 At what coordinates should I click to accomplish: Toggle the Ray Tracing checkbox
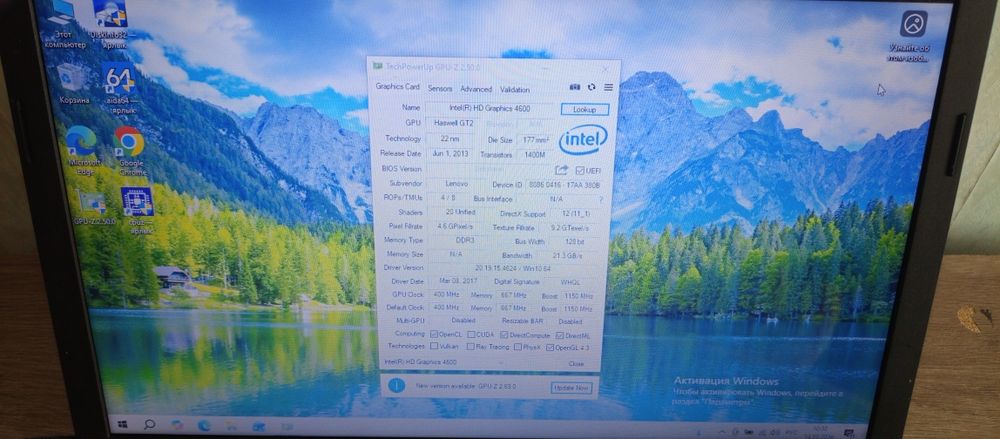tap(471, 346)
